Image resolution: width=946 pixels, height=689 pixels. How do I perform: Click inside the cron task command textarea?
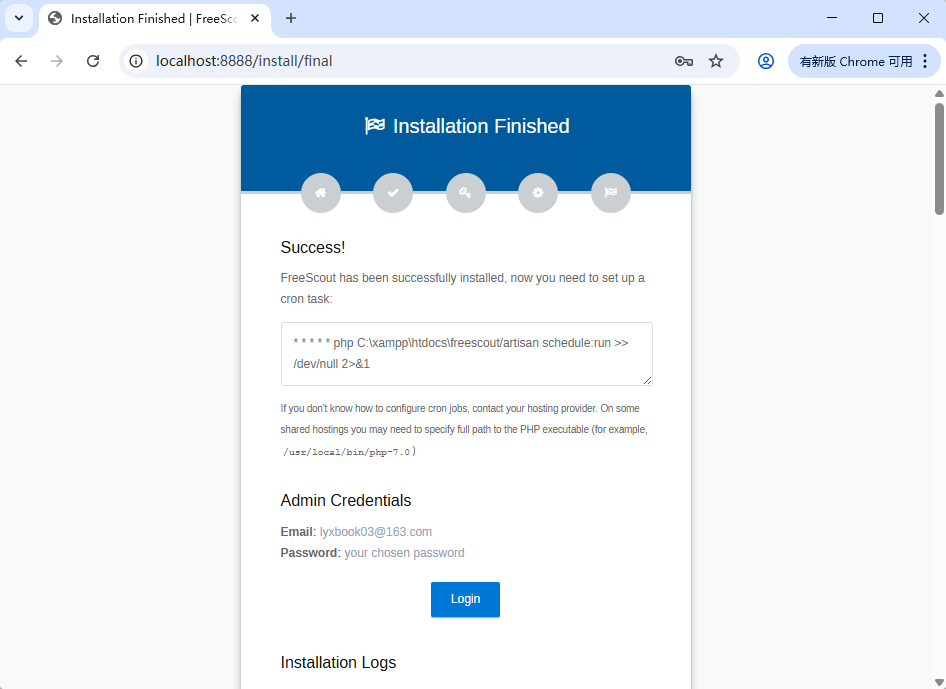coord(466,354)
